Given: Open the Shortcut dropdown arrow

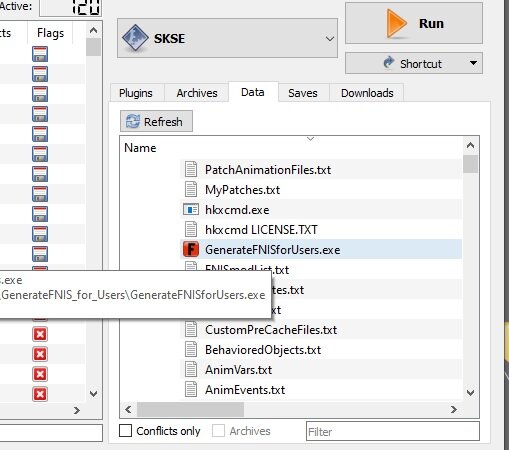Looking at the screenshot, I should click(x=473, y=63).
